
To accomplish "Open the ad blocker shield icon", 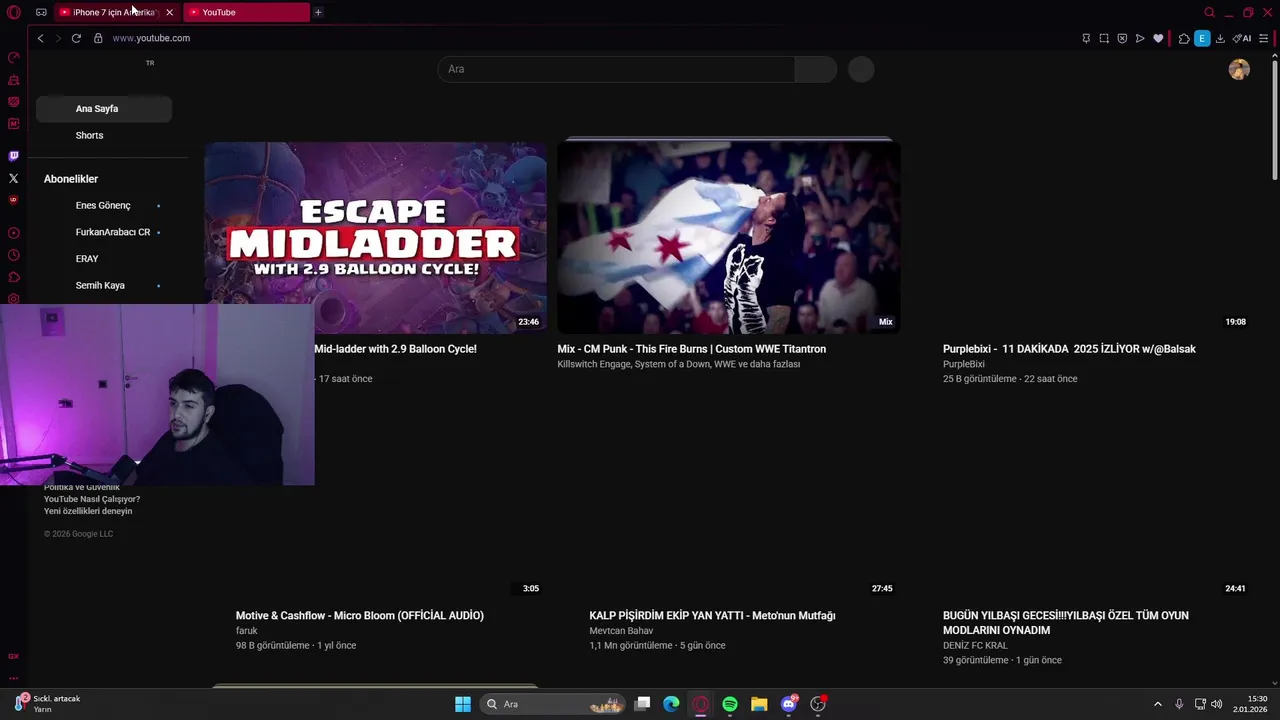I will pos(1122,38).
